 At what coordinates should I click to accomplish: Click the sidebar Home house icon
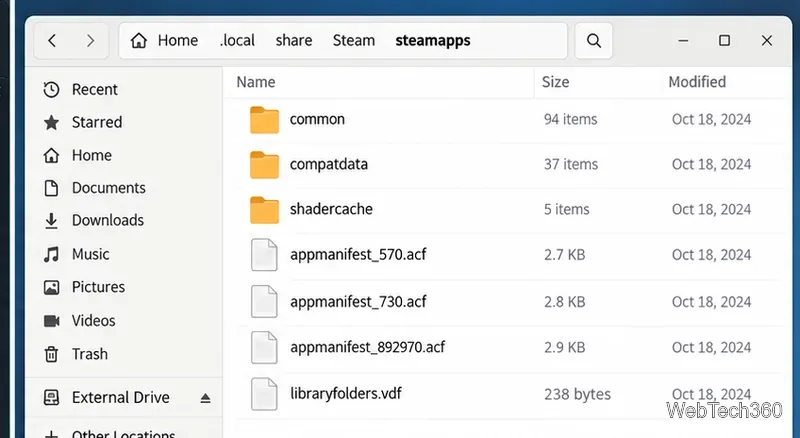coord(51,155)
